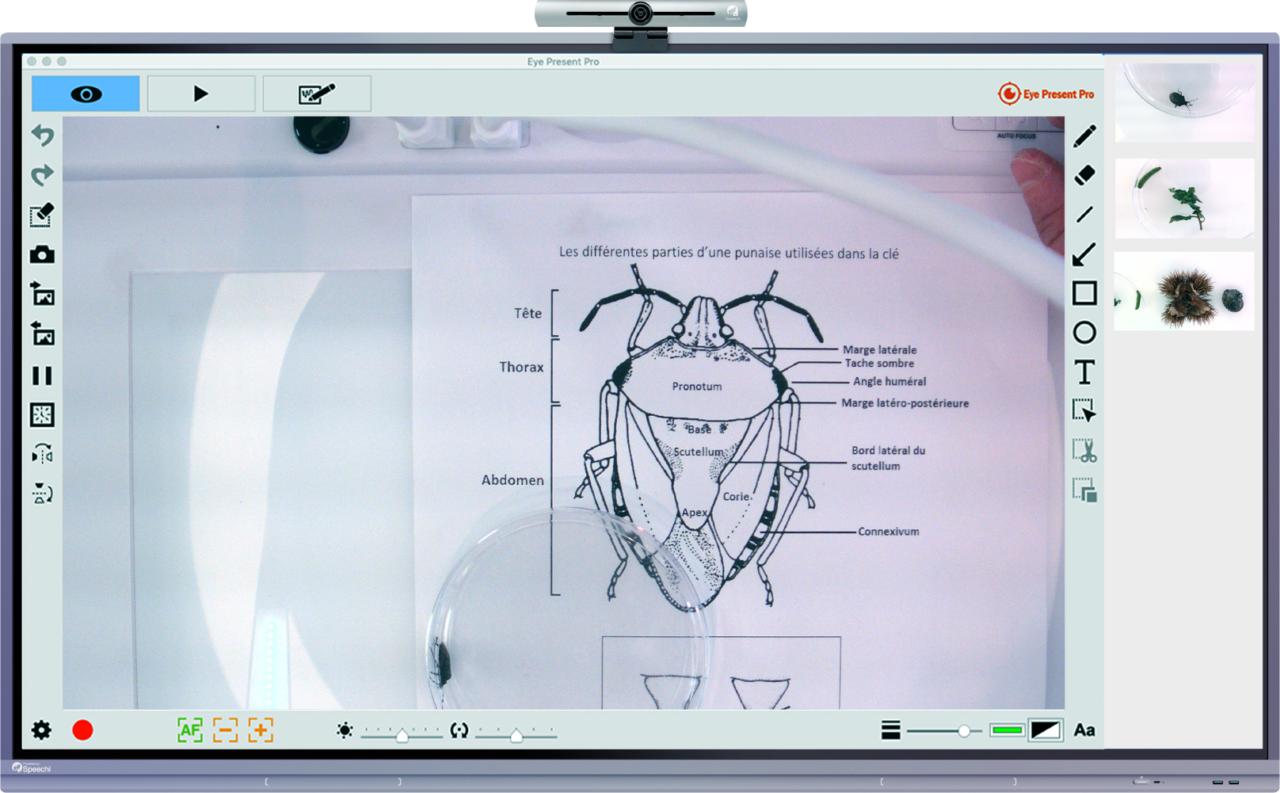Toggle the black-and-white contrast mode
Viewport: 1280px width, 793px height.
1046,730
